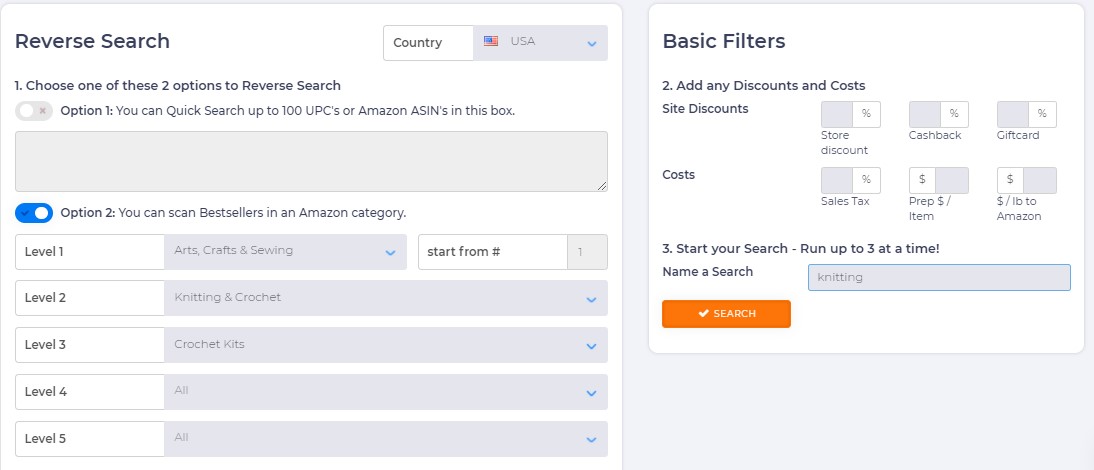Click the orange SEARCH button

coord(726,314)
